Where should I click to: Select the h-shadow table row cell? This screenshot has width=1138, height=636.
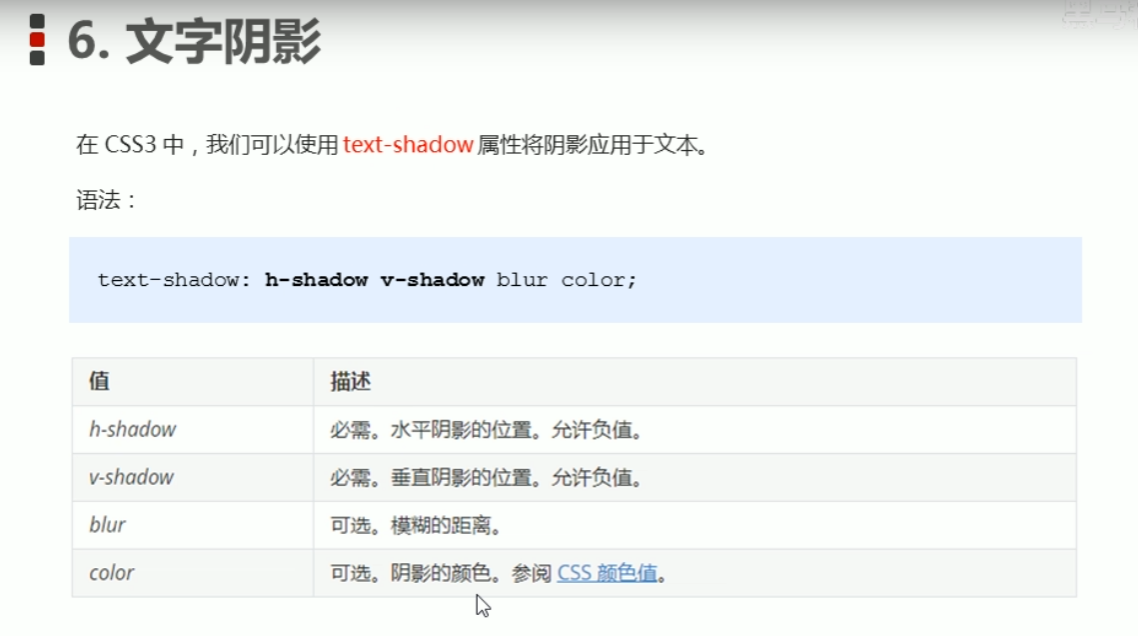tap(192, 430)
